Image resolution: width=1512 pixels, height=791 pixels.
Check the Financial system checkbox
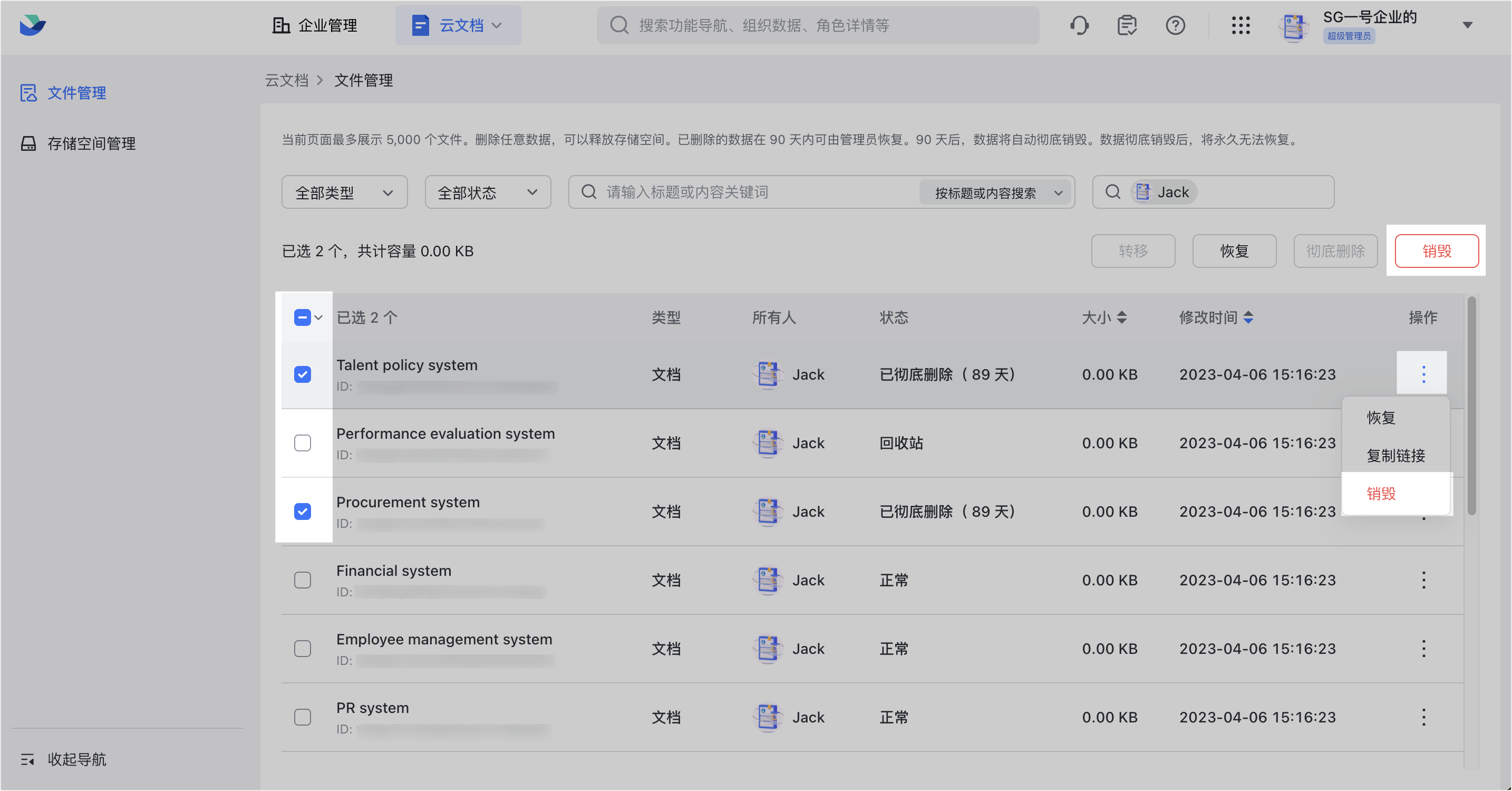(302, 580)
